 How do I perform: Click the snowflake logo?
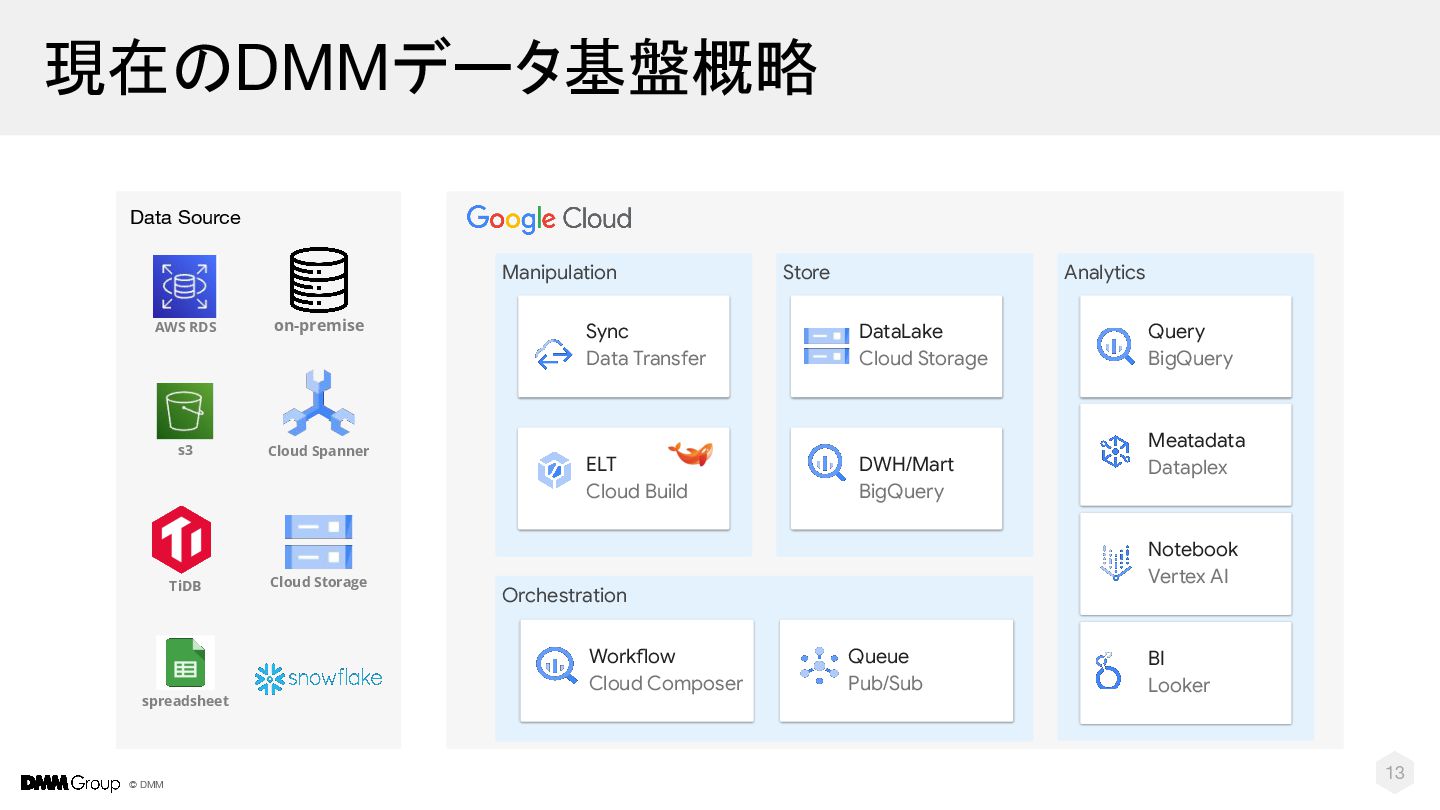coord(319,678)
